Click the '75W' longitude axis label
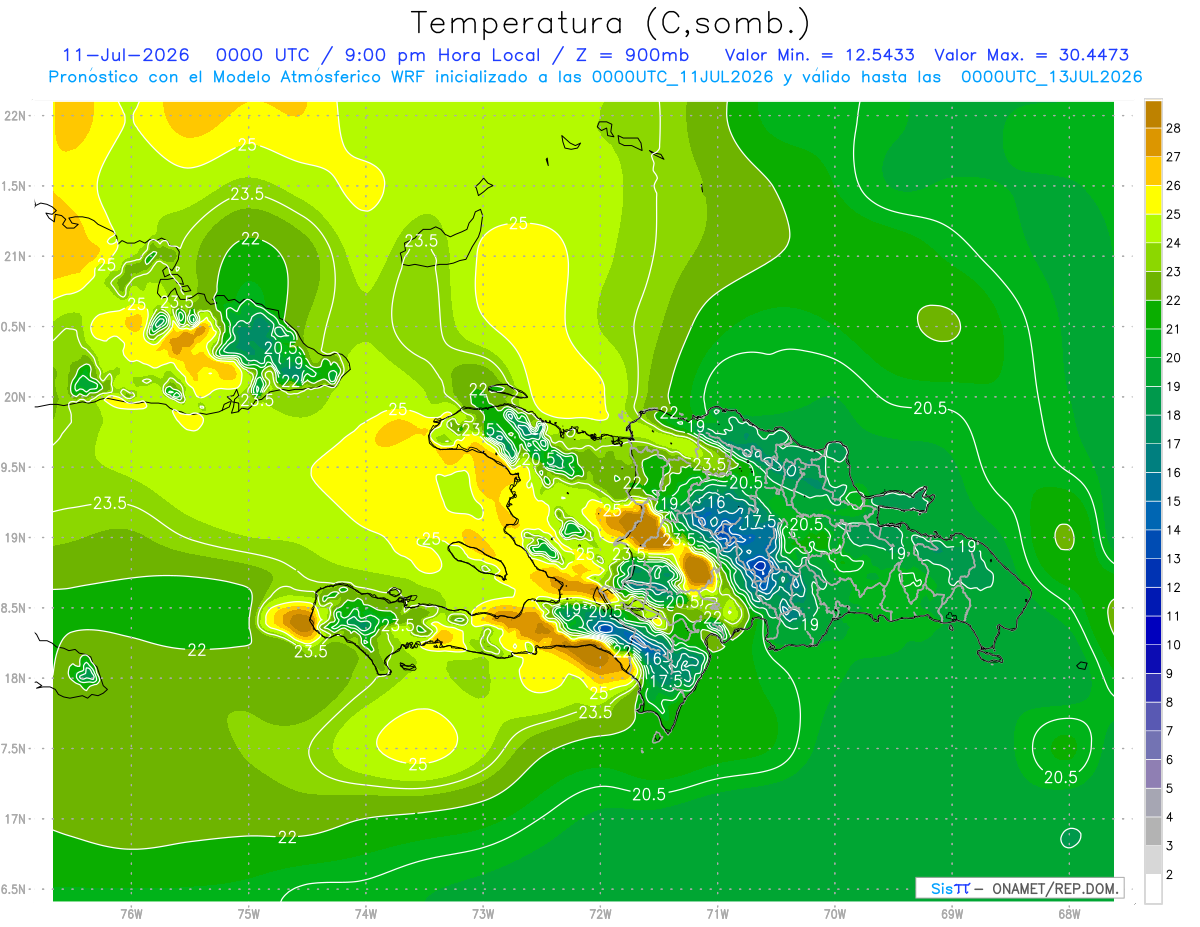The width and height of the screenshot is (1200, 927). [249, 914]
